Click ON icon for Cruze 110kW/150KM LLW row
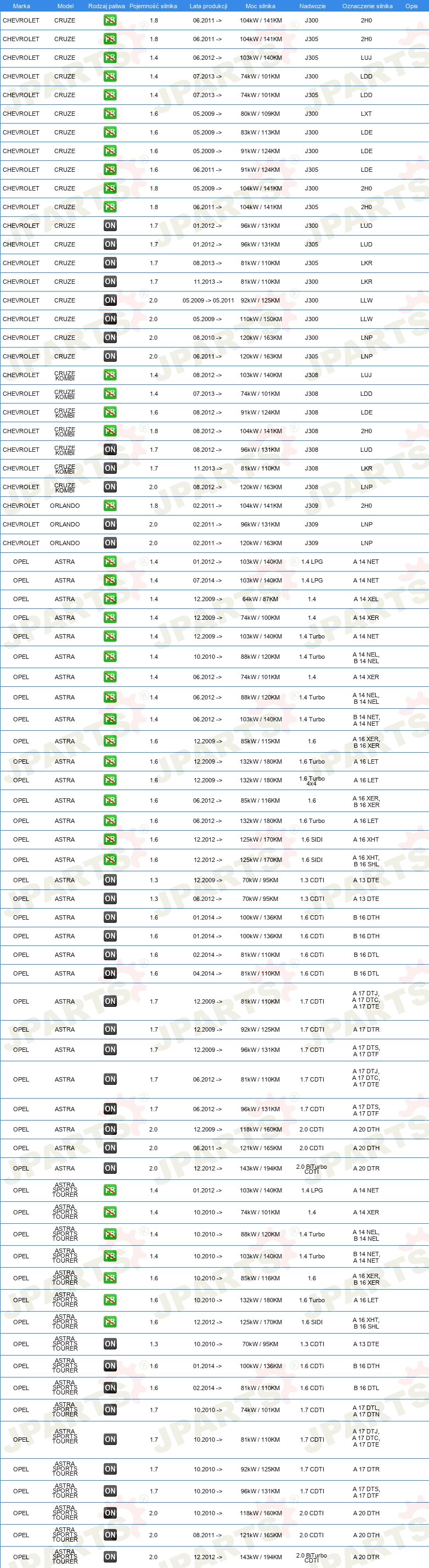This screenshot has height=1568, width=429. point(110,319)
